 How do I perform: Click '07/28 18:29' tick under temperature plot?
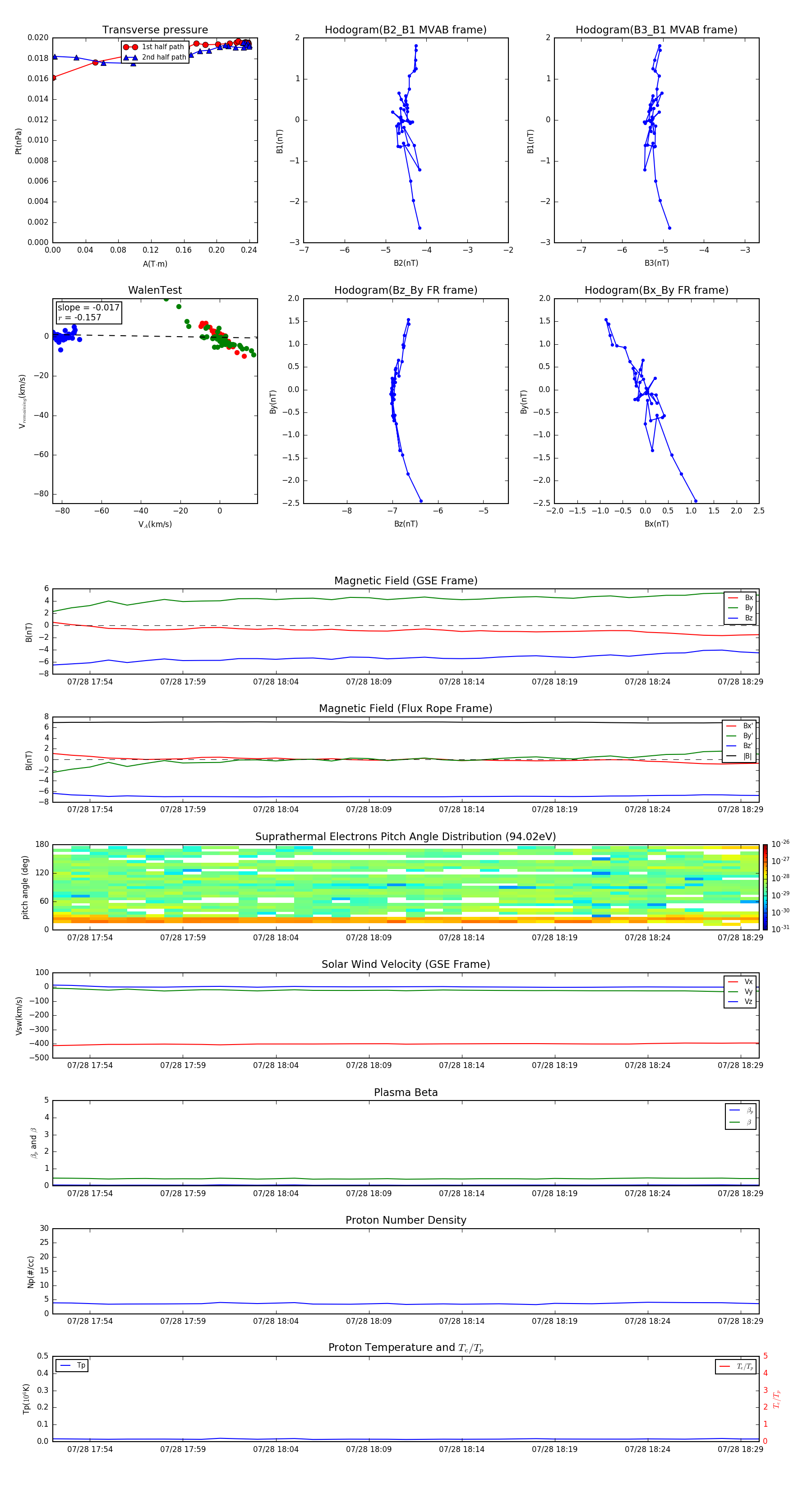click(x=740, y=1449)
